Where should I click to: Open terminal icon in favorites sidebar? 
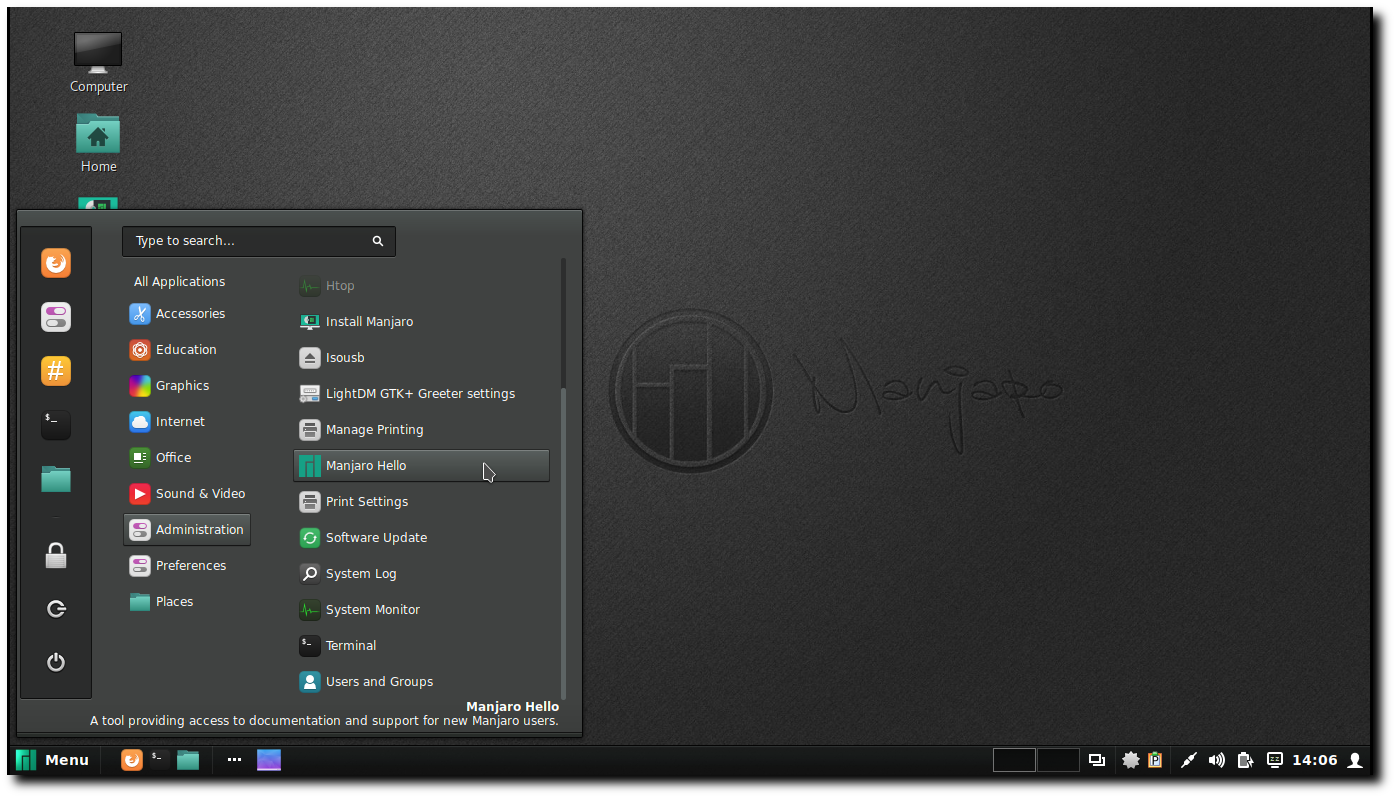(x=56, y=425)
